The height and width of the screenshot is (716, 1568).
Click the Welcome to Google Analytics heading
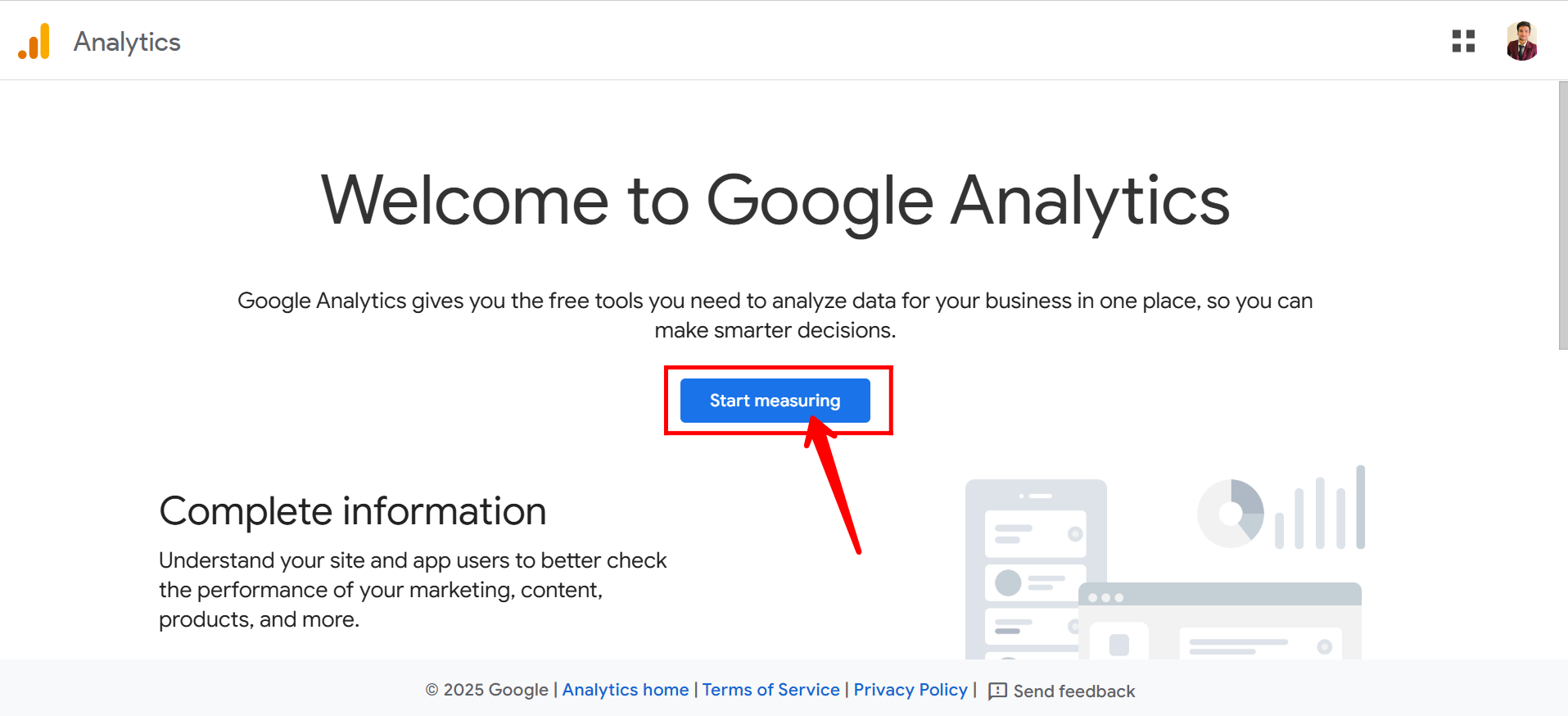[x=775, y=201]
